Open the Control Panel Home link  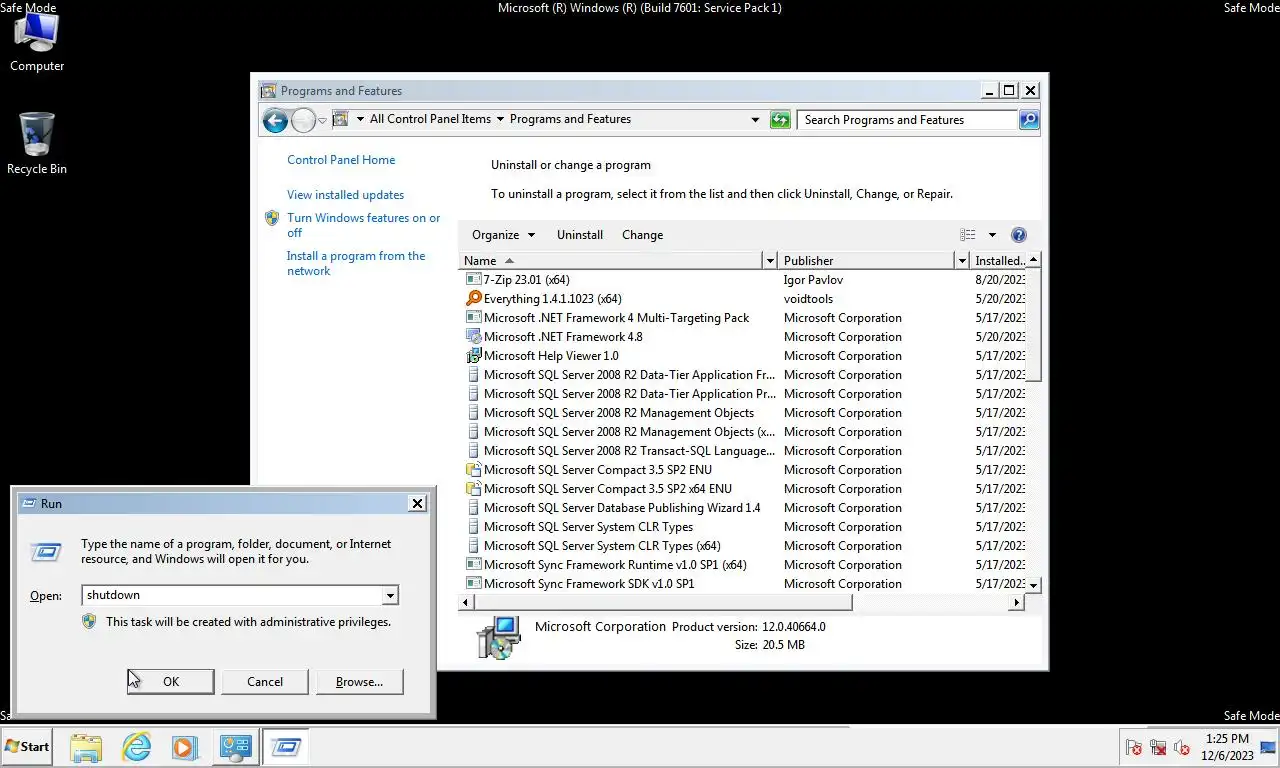tap(341, 160)
